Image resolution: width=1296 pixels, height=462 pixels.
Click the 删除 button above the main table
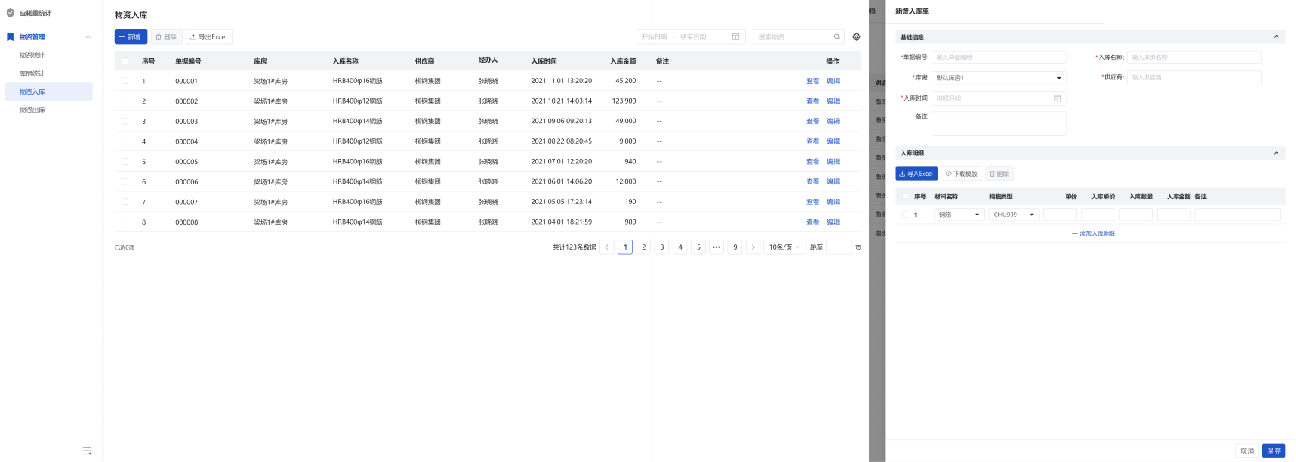167,36
